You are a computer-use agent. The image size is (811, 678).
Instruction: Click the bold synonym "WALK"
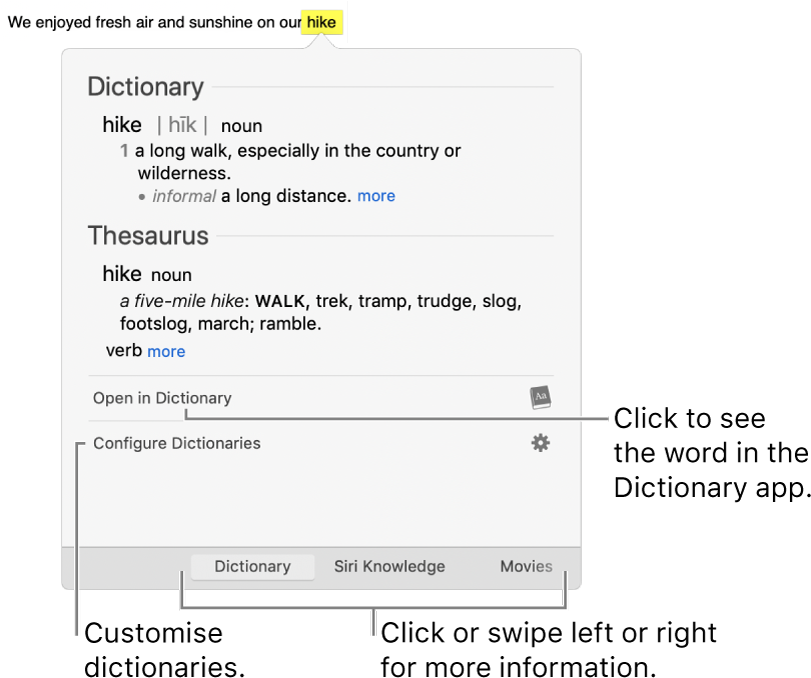pyautogui.click(x=280, y=301)
